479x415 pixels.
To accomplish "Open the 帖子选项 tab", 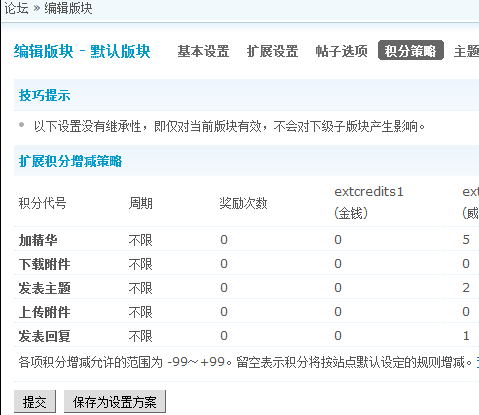I will pos(341,51).
